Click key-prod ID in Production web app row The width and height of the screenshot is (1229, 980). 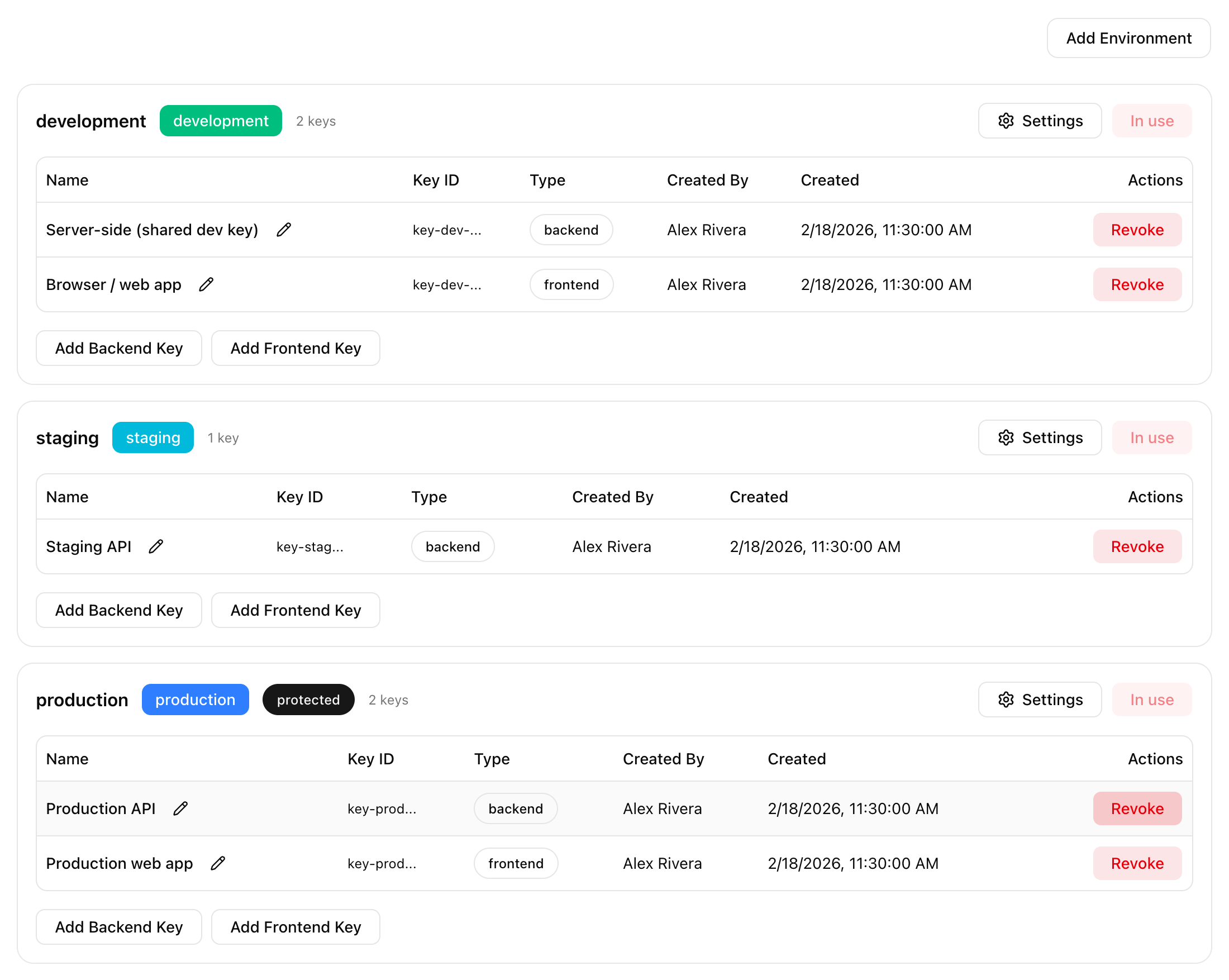pyautogui.click(x=382, y=863)
